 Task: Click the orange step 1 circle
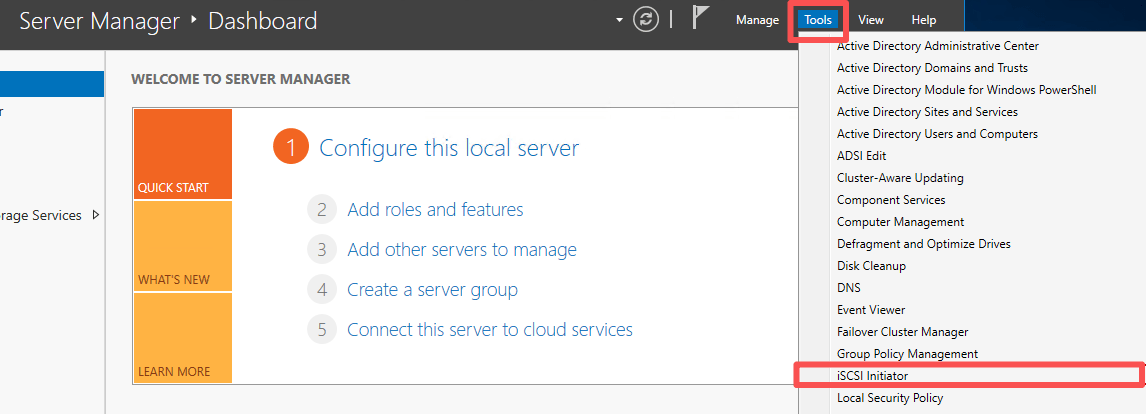coord(291,148)
